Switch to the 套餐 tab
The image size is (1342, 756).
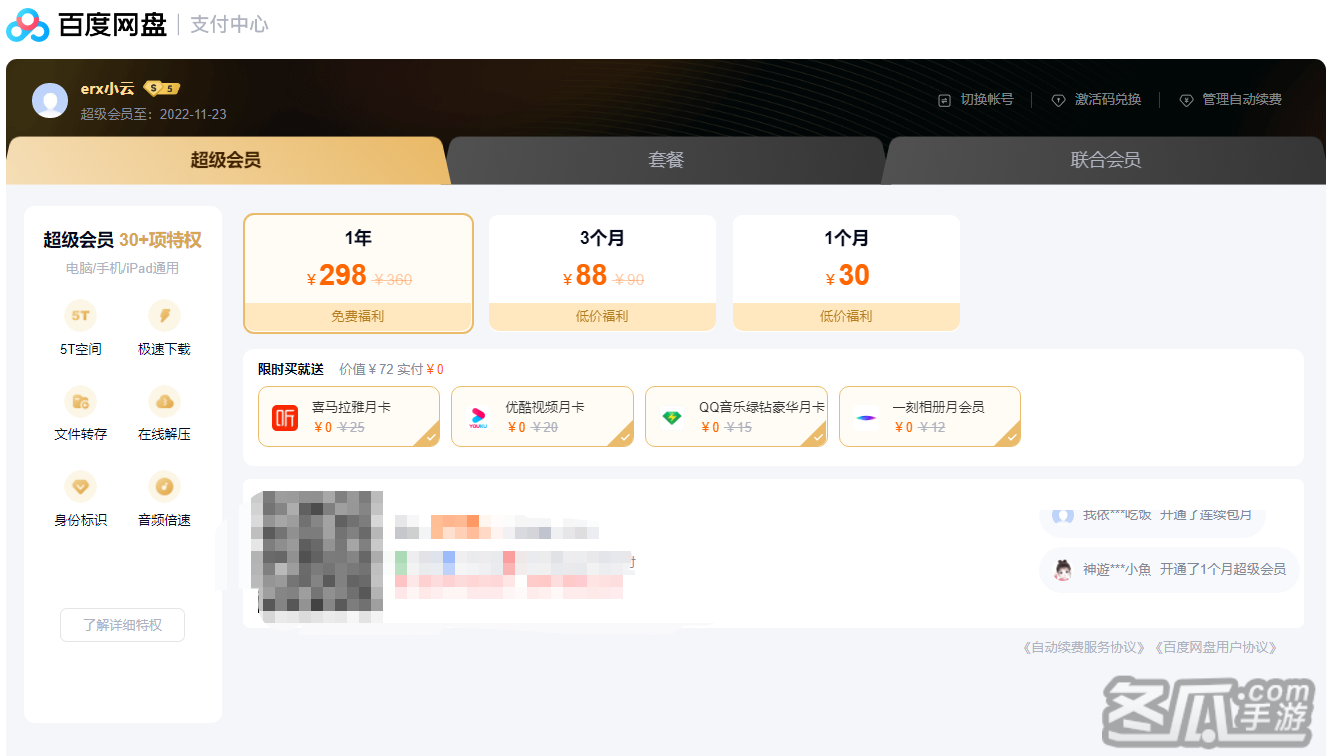(x=666, y=160)
